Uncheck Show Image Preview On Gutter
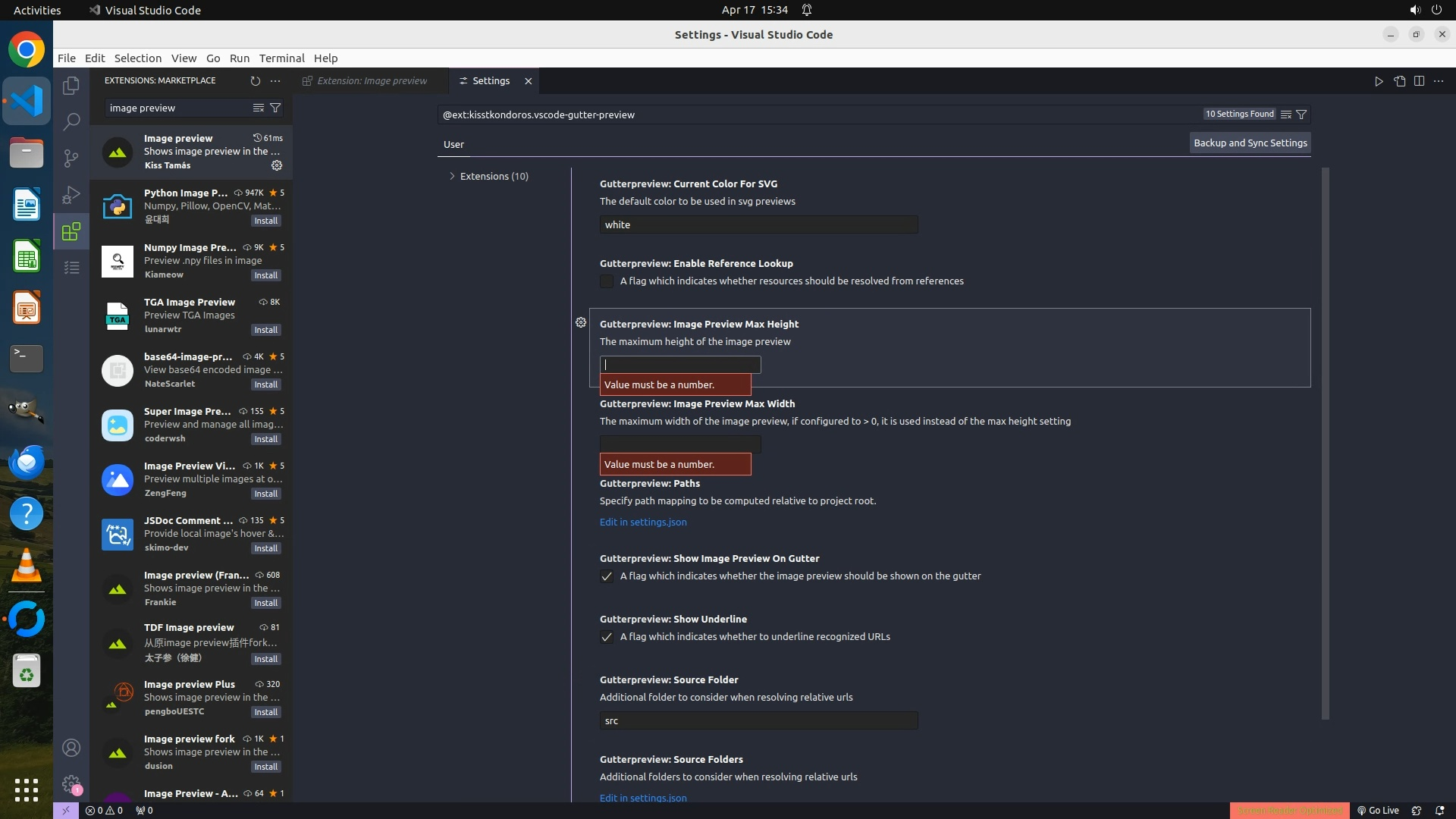Screen dimensions: 1456x819 point(607,576)
